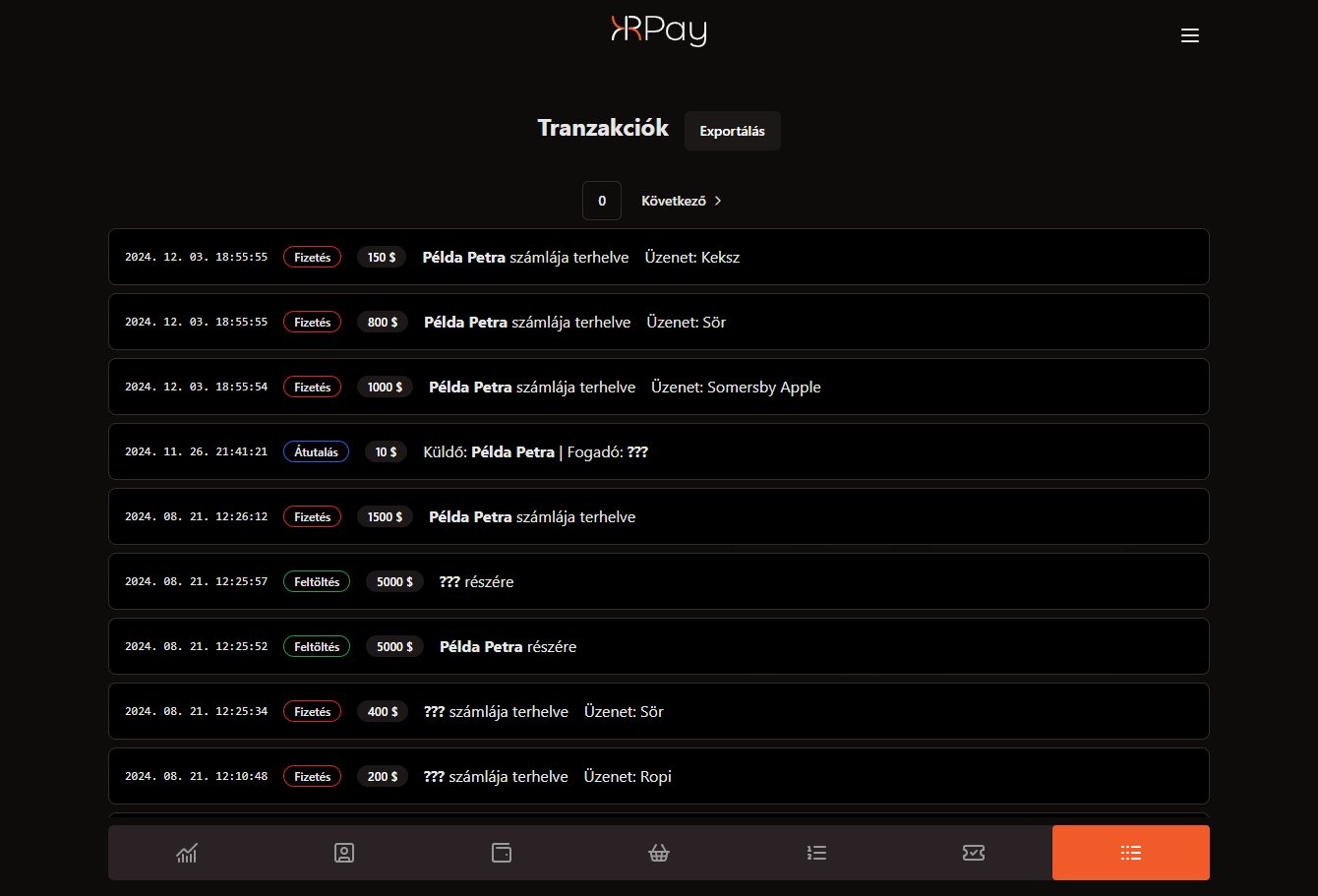
Task: Click 5000 $ badge for Példa Petra részére
Action: pyautogui.click(x=394, y=646)
